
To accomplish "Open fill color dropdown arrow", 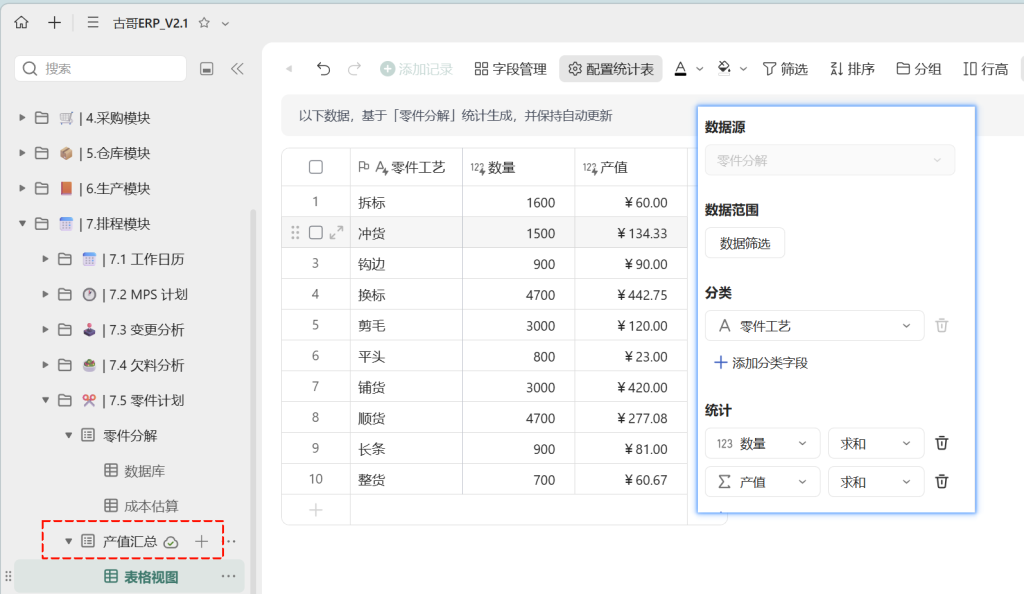I will [743, 69].
